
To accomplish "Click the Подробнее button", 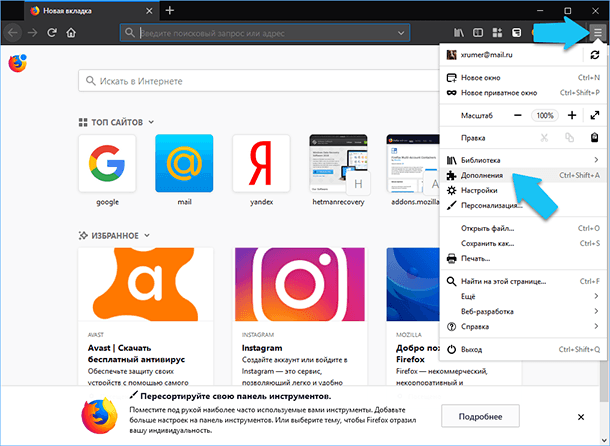I will coord(480,416).
